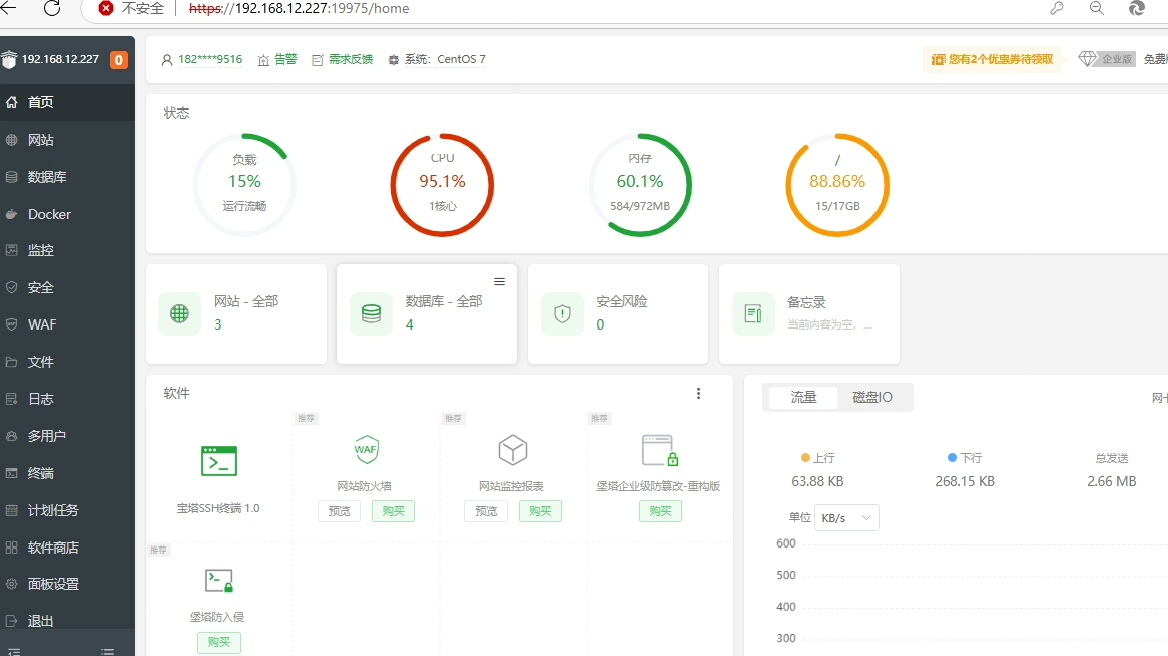Image resolution: width=1168 pixels, height=656 pixels.
Task: Click the 计划任务 schedule icon in sidebar
Action: 11,510
